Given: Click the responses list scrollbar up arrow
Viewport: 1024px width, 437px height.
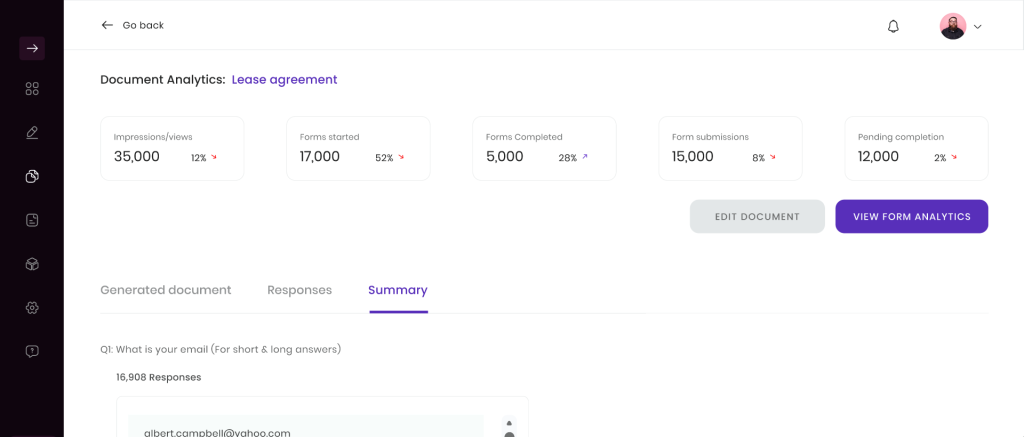Looking at the screenshot, I should coord(509,423).
